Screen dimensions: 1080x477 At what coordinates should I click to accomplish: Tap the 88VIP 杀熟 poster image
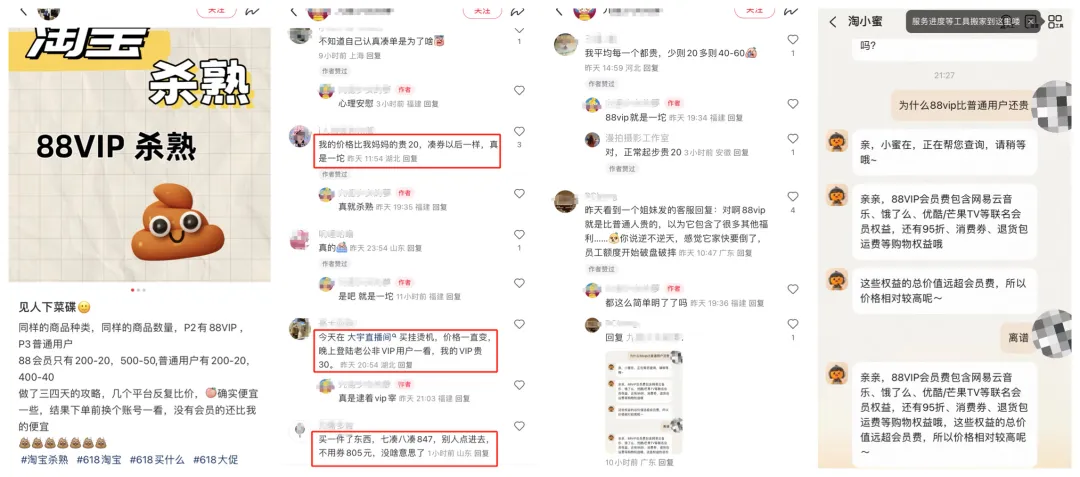tap(139, 155)
